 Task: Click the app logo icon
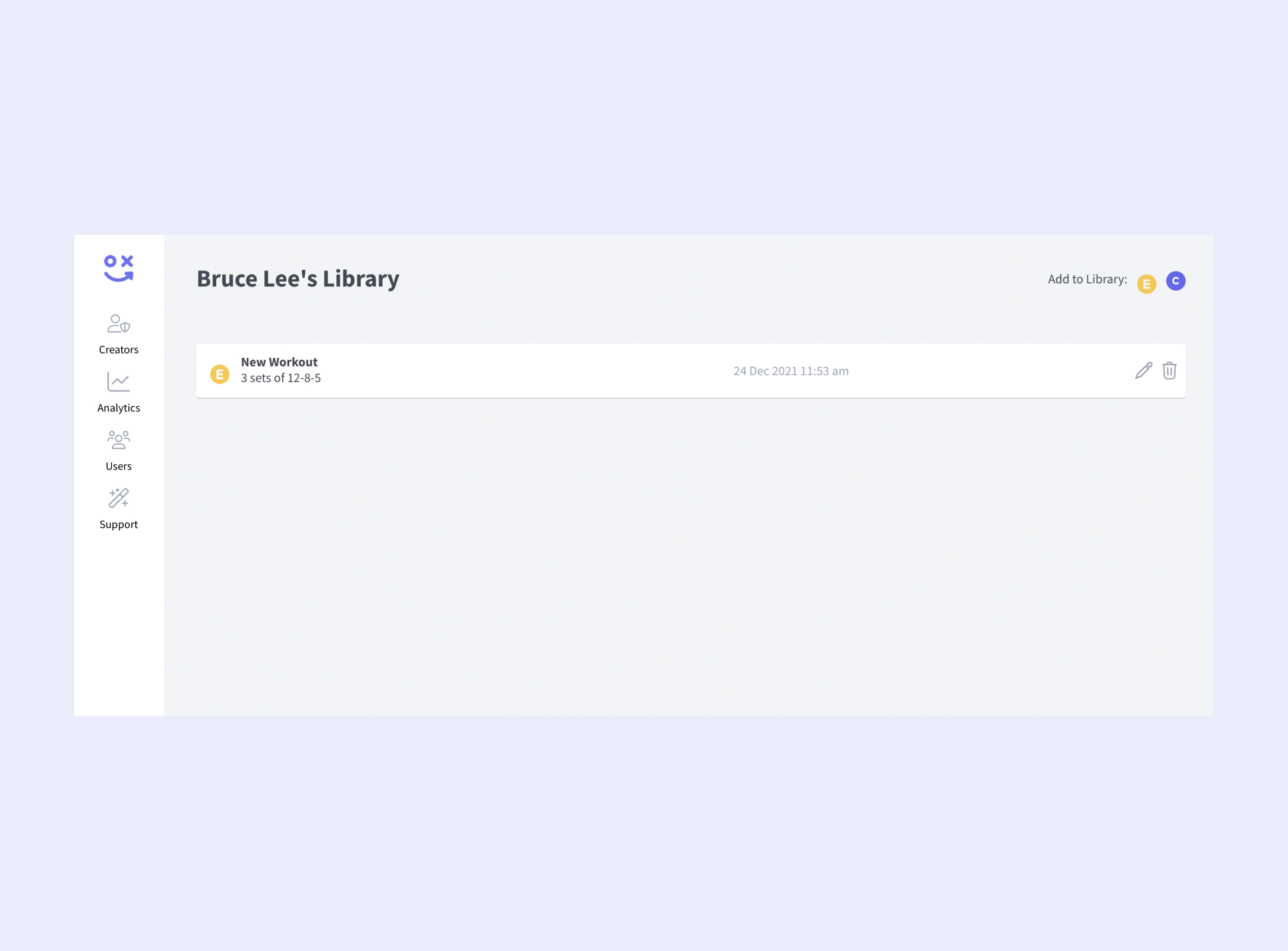(x=118, y=268)
